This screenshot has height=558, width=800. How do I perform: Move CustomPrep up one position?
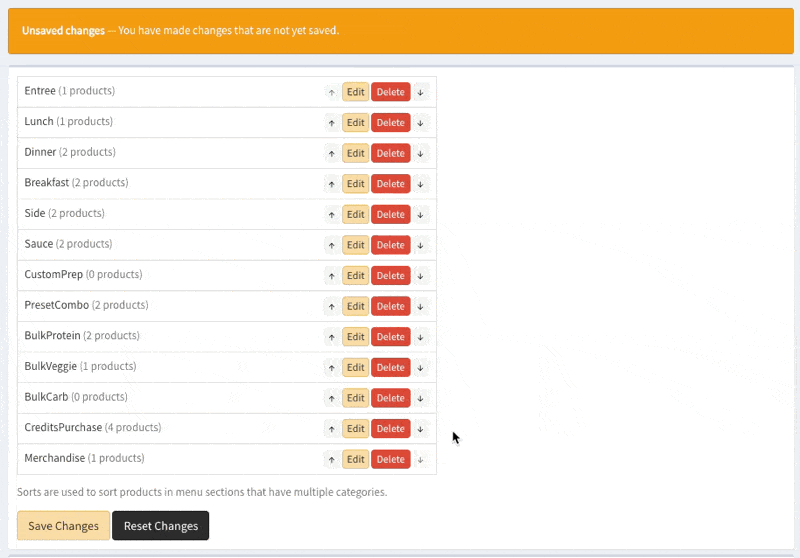click(332, 276)
